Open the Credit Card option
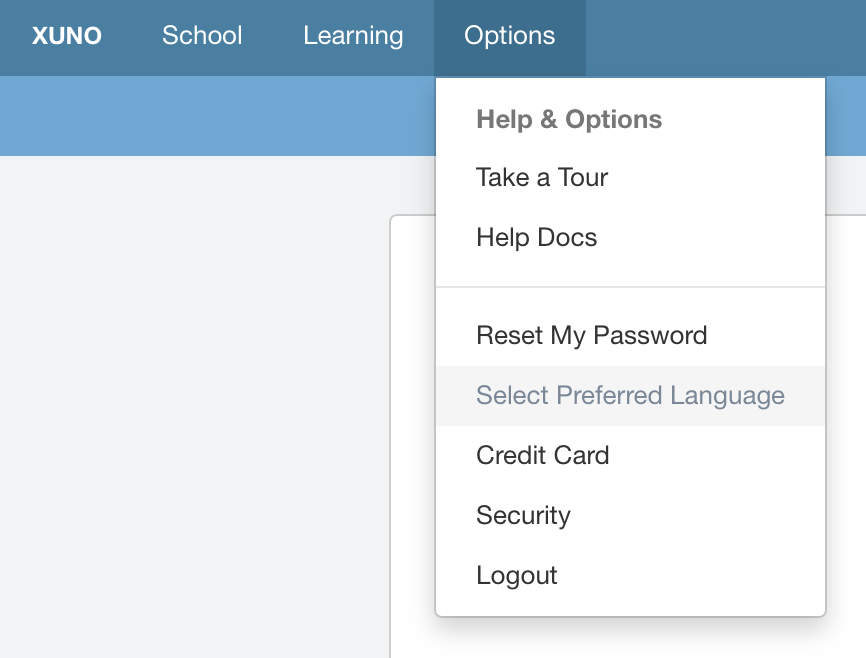The image size is (866, 658). coord(542,455)
